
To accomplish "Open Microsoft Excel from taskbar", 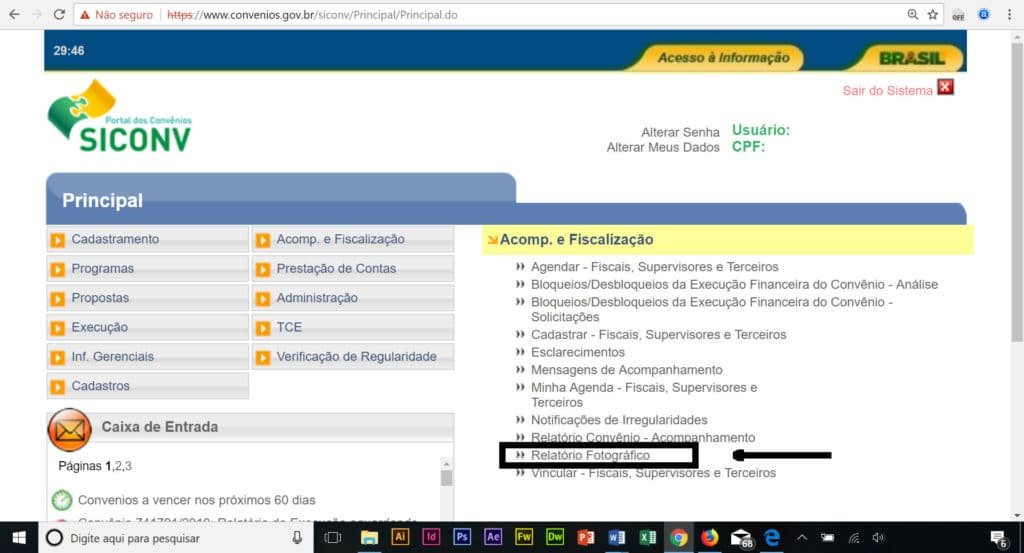I will (x=648, y=537).
